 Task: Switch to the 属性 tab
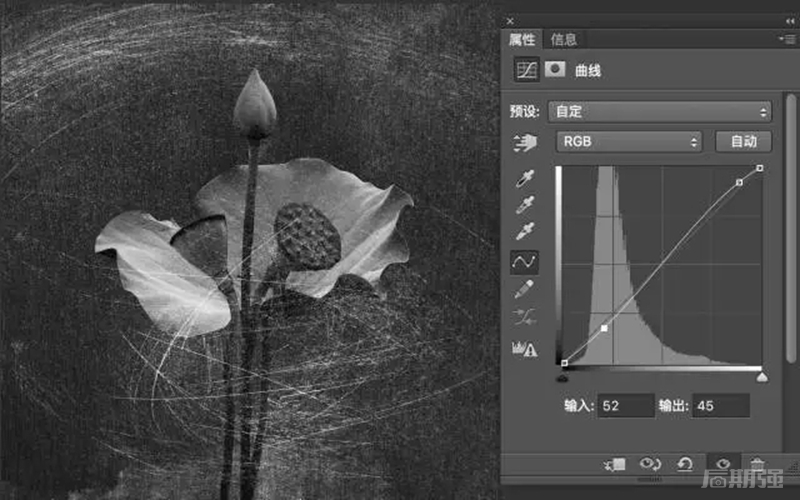[x=522, y=39]
